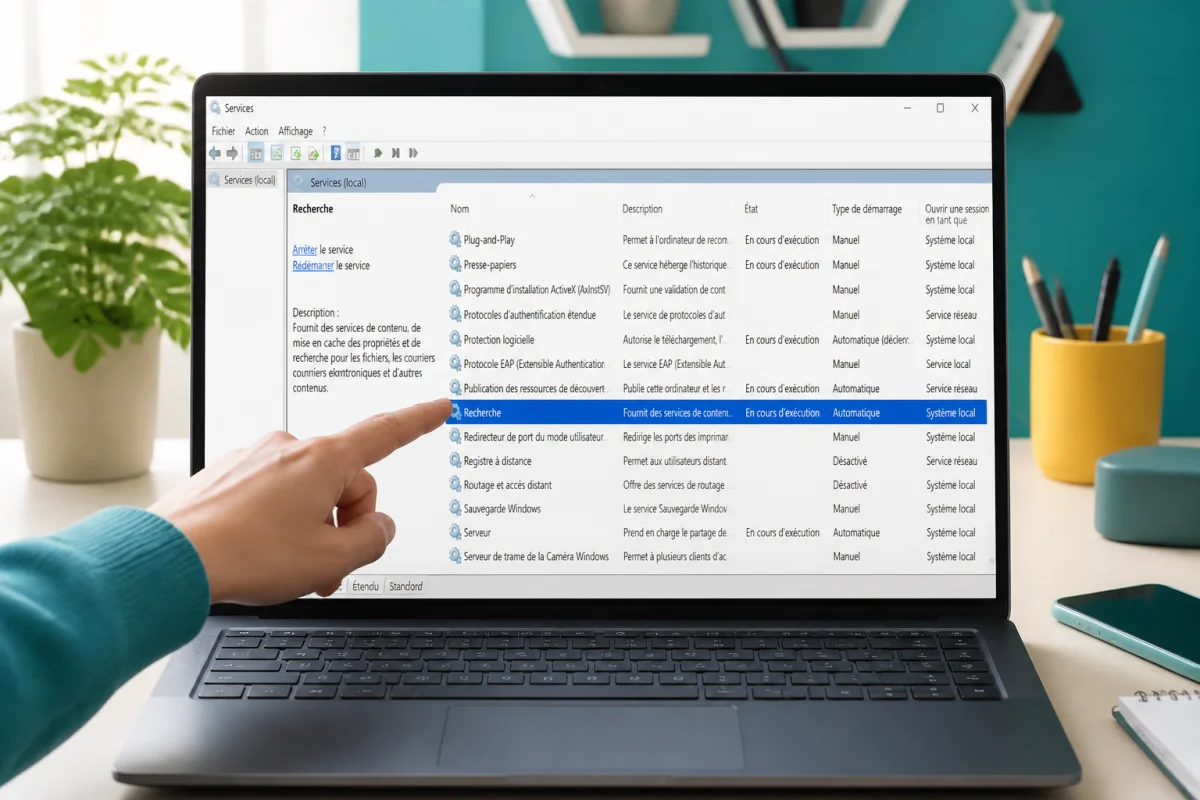Toggle the console tree pane toolbar icon
Image resolution: width=1200 pixels, height=800 pixels.
(255, 153)
